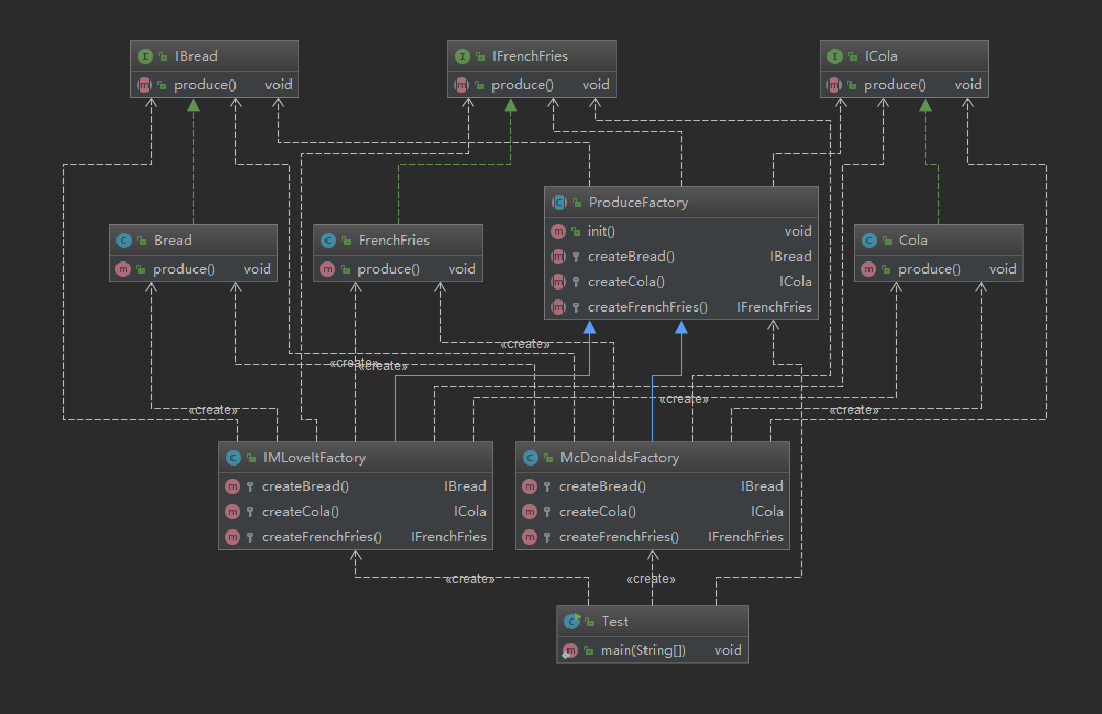Click «create» label above IMLoveItFactory from Test
Image resolution: width=1102 pixels, height=714 pixels.
coord(469,579)
